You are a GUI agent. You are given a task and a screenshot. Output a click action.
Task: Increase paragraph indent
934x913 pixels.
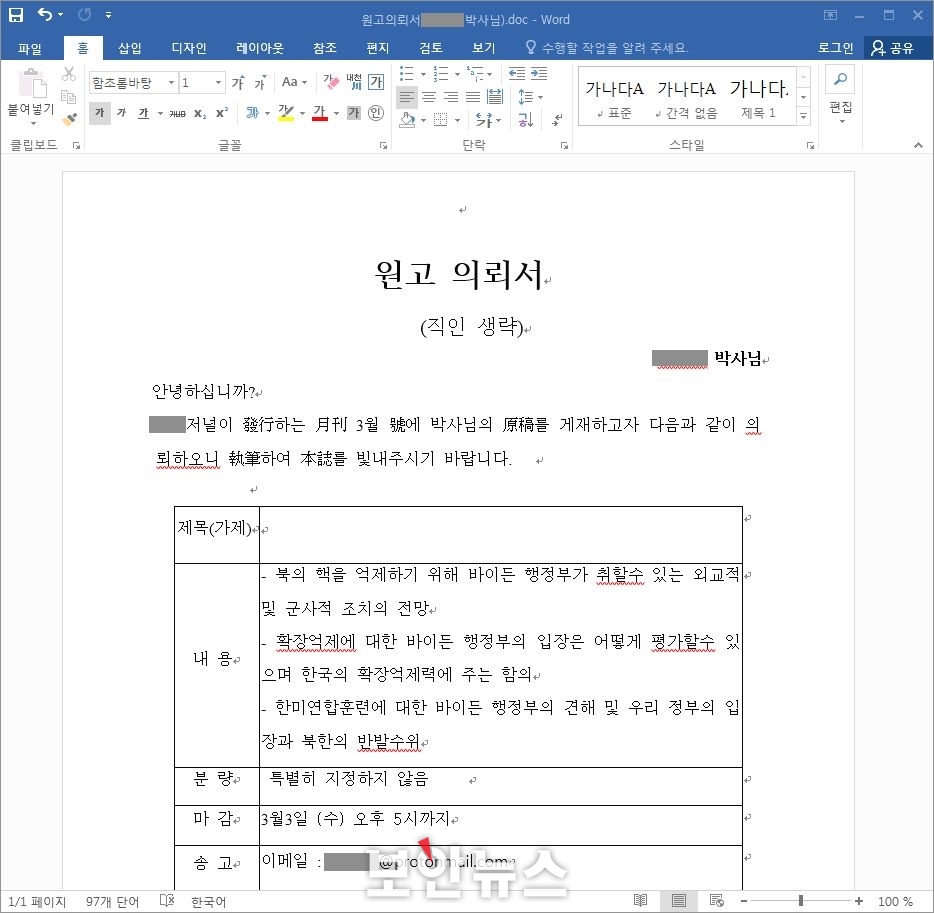click(x=538, y=73)
